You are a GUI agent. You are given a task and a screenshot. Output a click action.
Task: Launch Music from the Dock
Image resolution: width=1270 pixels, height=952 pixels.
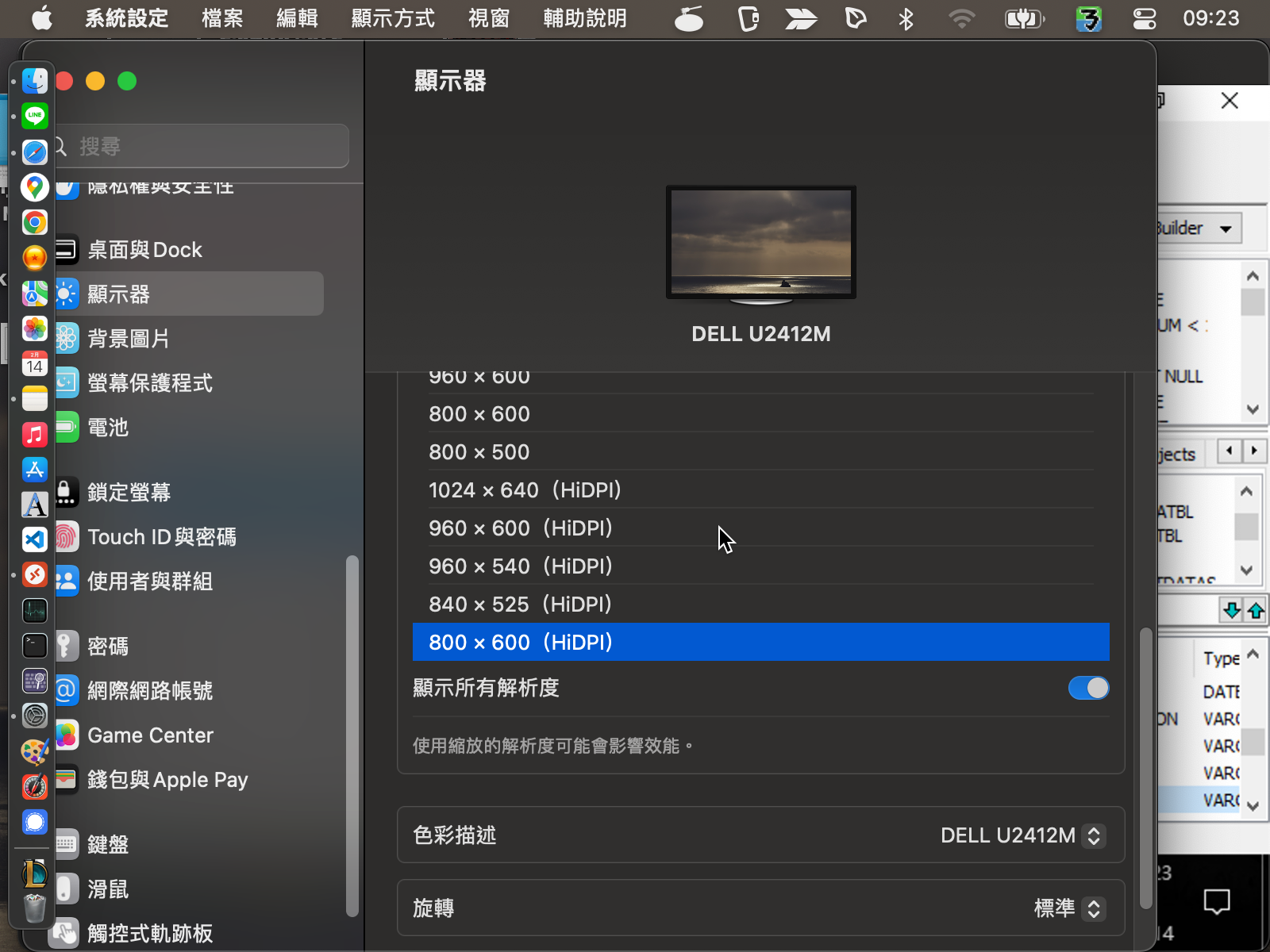35,434
